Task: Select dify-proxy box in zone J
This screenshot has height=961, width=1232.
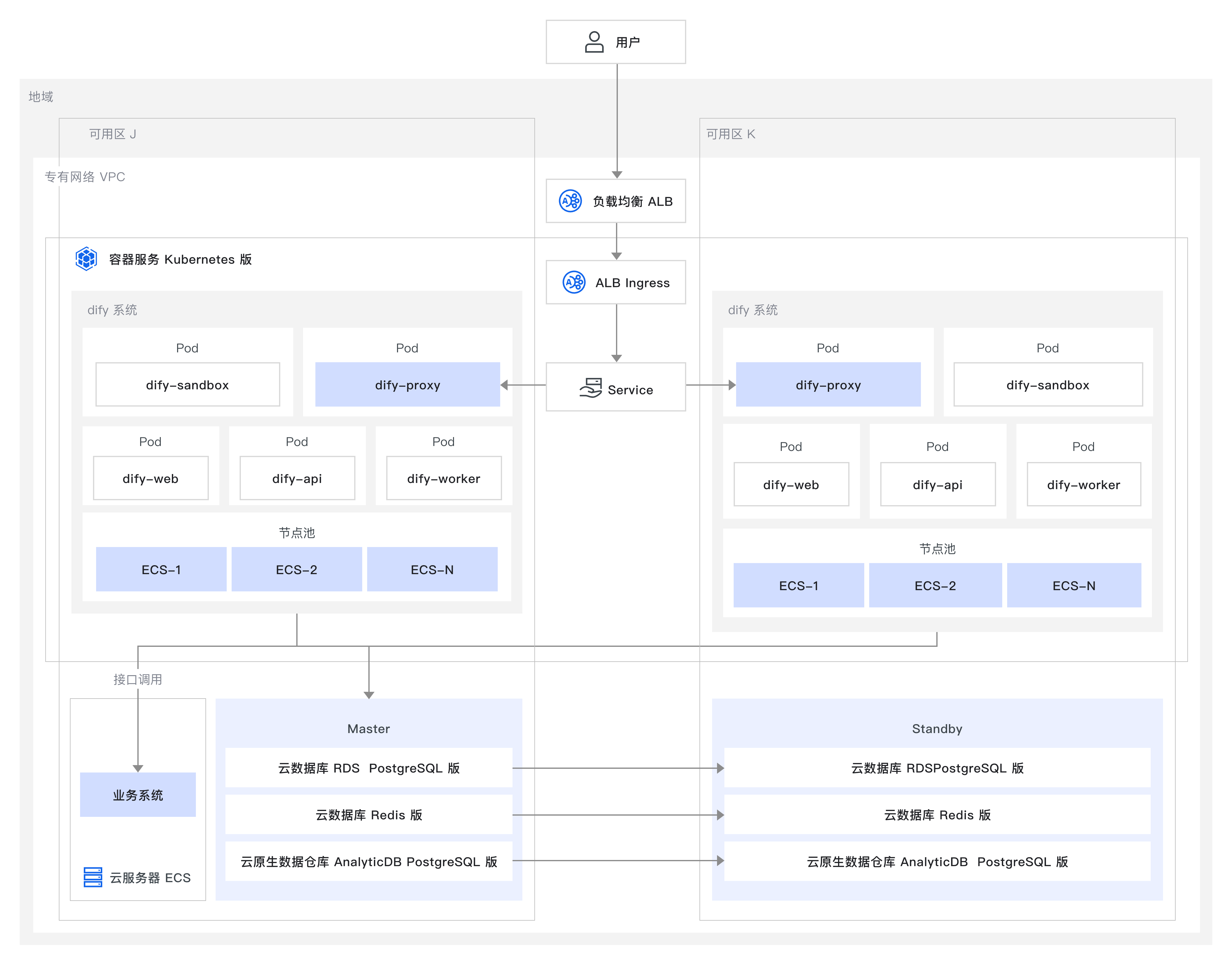Action: (407, 385)
